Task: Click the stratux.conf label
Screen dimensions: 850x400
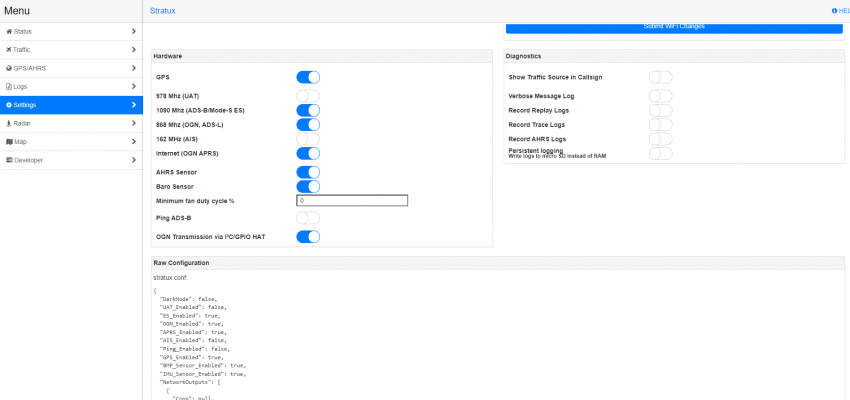Action: pos(169,278)
